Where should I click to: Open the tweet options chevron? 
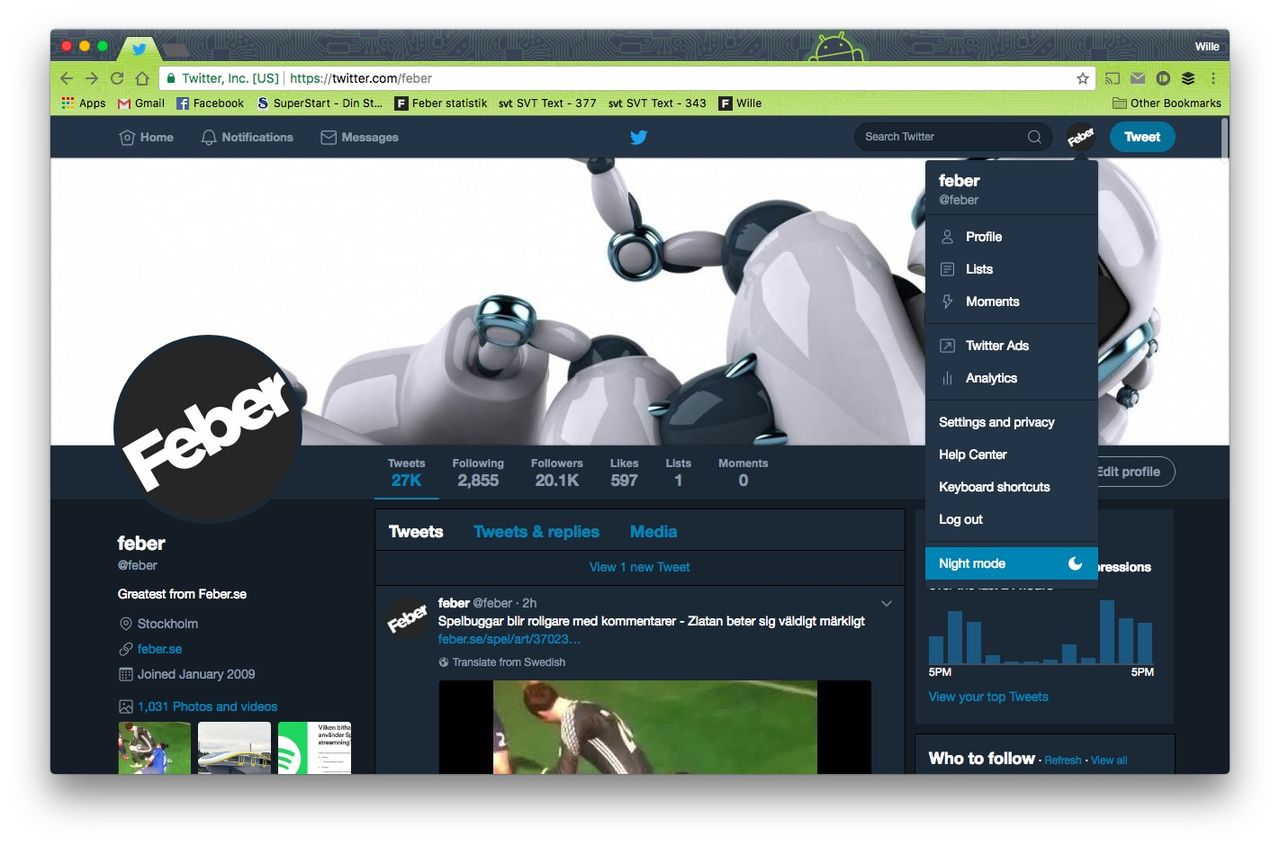pos(886,603)
